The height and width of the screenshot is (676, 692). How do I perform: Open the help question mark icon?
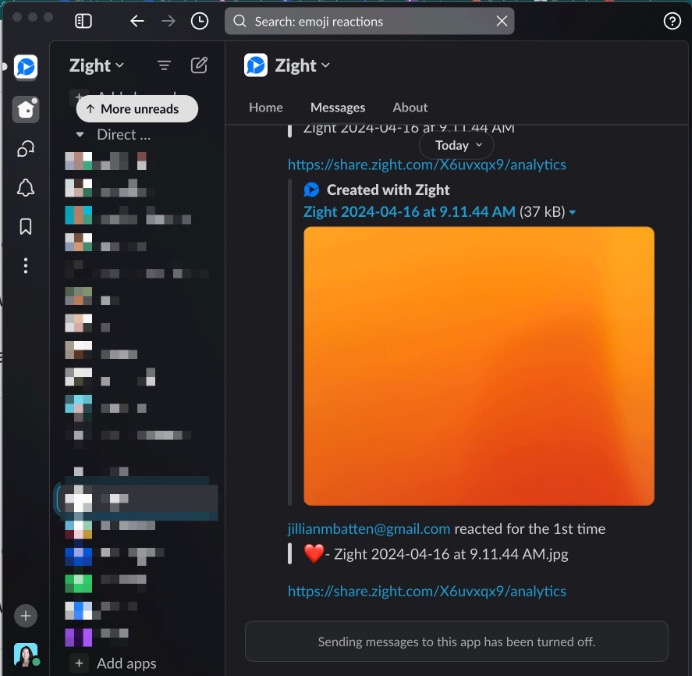pyautogui.click(x=672, y=21)
